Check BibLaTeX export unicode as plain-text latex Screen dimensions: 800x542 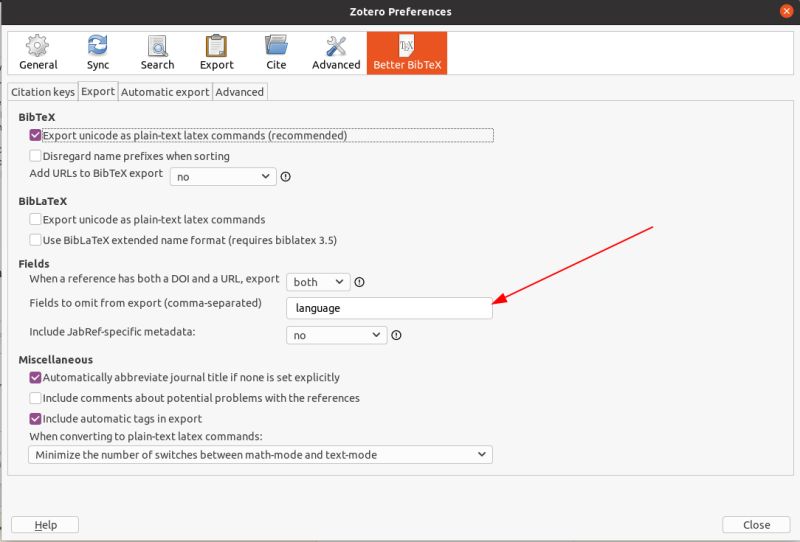click(35, 219)
